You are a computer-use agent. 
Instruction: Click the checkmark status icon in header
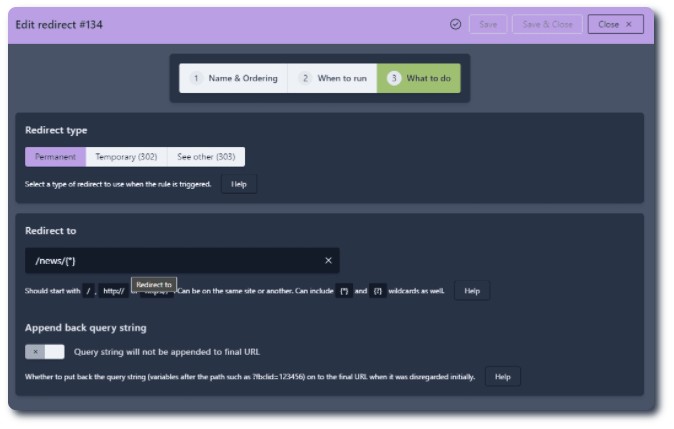pos(455,25)
